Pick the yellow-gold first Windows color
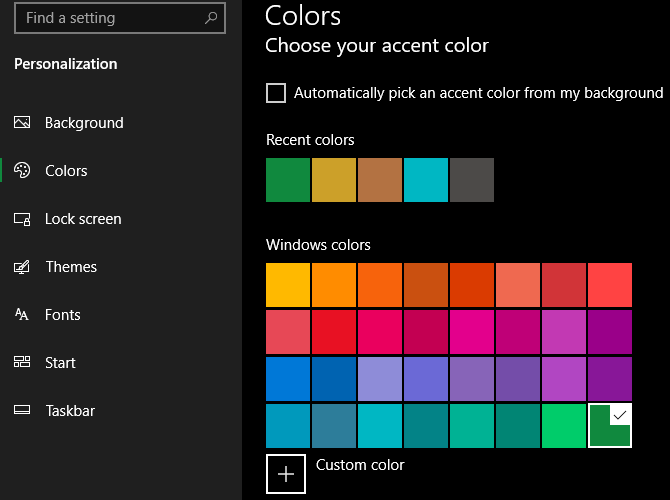 (288, 285)
